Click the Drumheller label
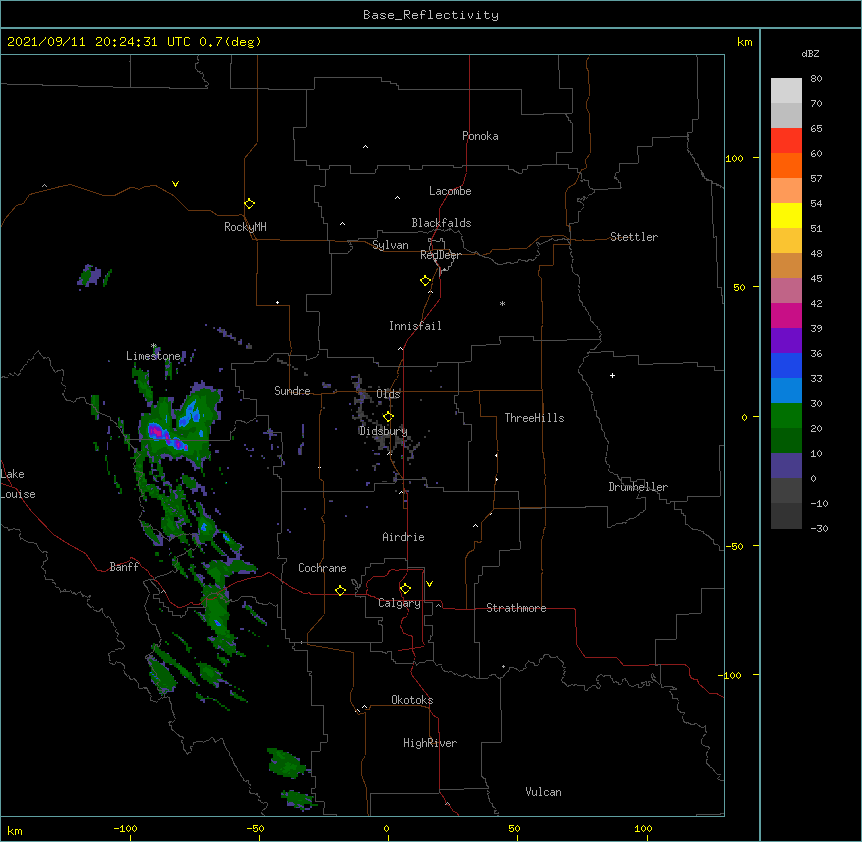The width and height of the screenshot is (862, 842). pos(638,487)
